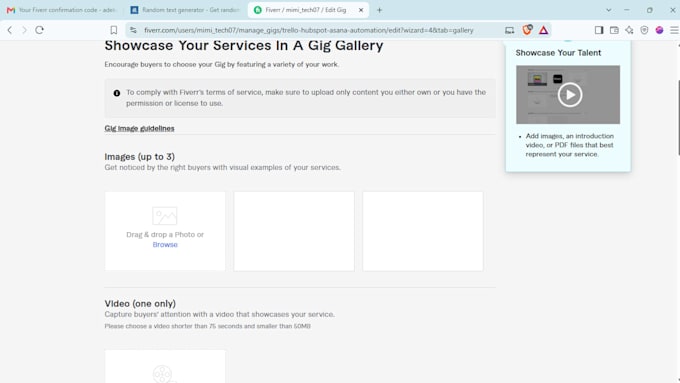Select the second empty image slot

pos(294,231)
